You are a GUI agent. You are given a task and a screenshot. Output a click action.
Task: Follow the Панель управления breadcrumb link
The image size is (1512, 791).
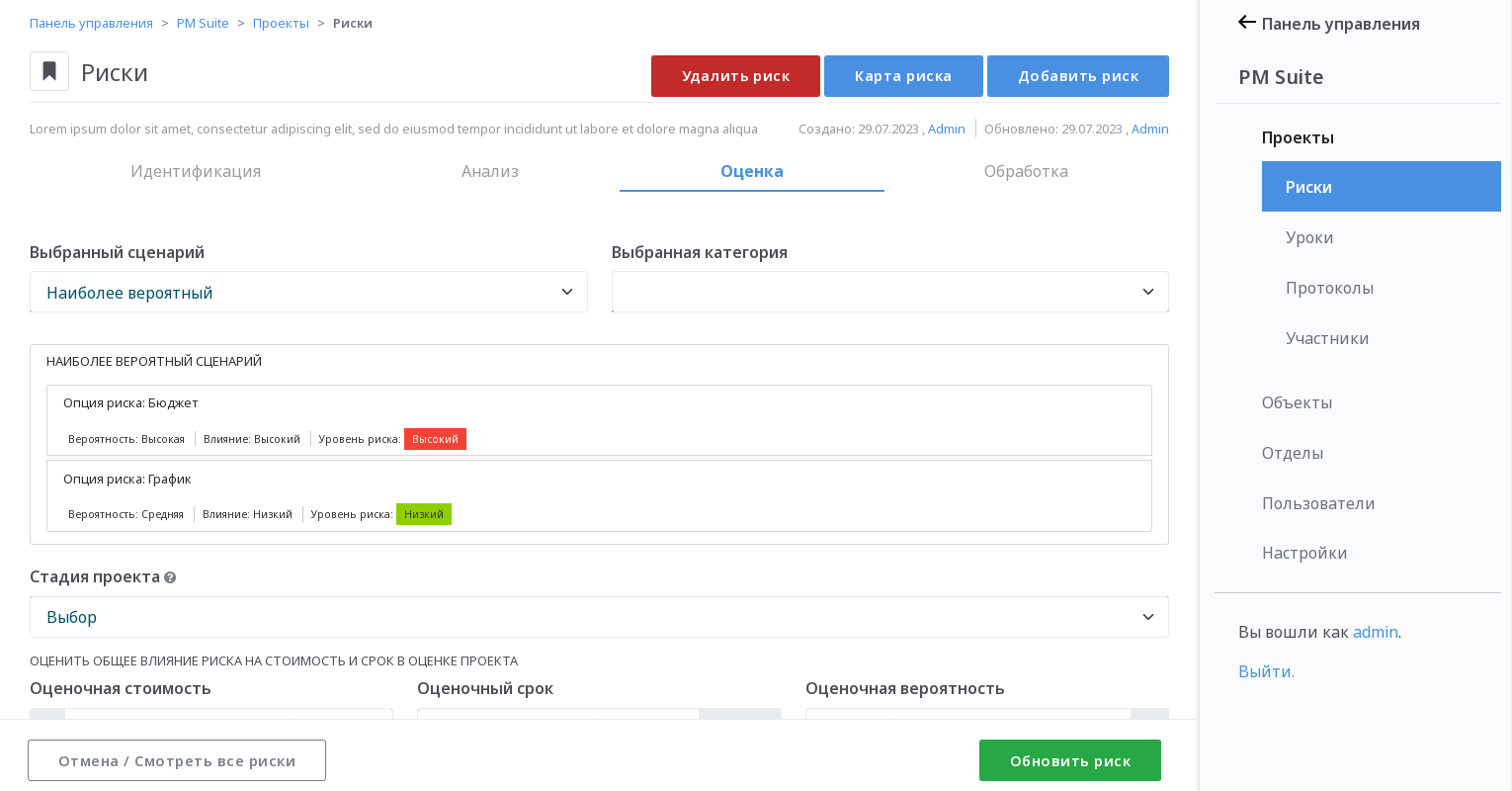click(91, 23)
